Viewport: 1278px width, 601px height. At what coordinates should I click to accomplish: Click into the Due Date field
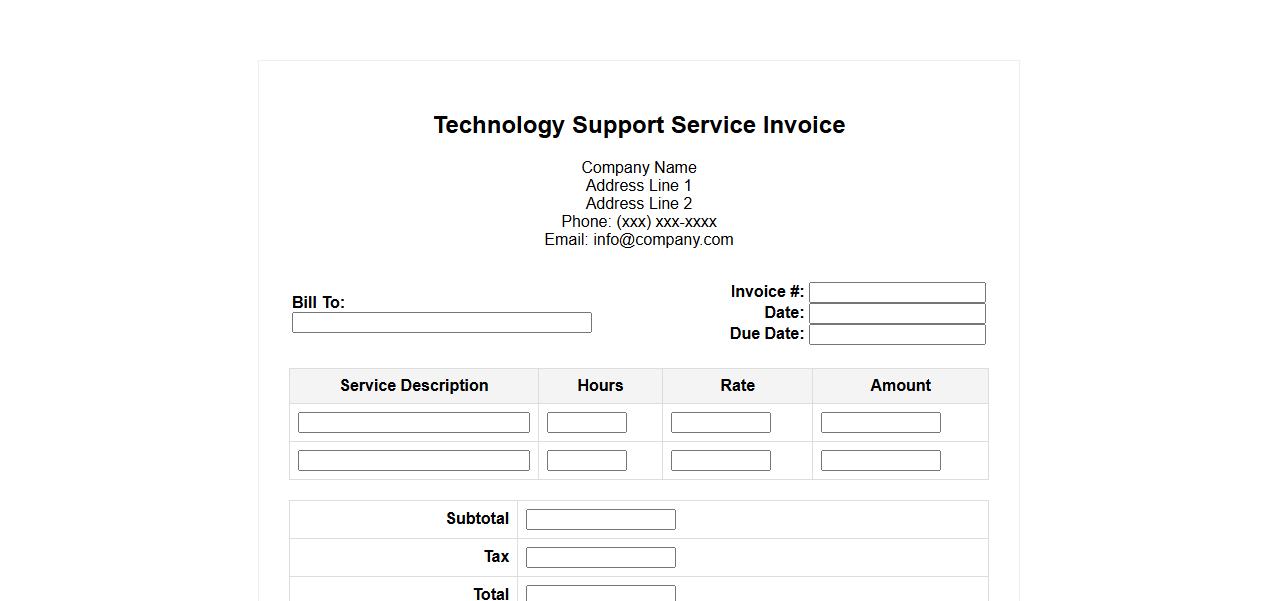[897, 334]
